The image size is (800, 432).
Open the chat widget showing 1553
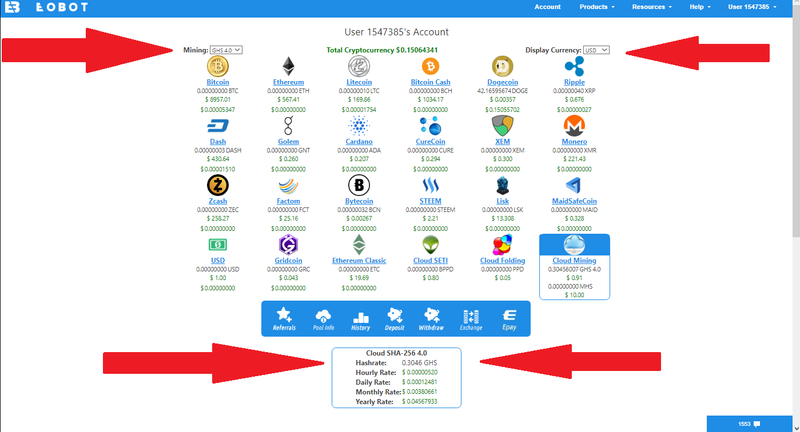pos(749,424)
